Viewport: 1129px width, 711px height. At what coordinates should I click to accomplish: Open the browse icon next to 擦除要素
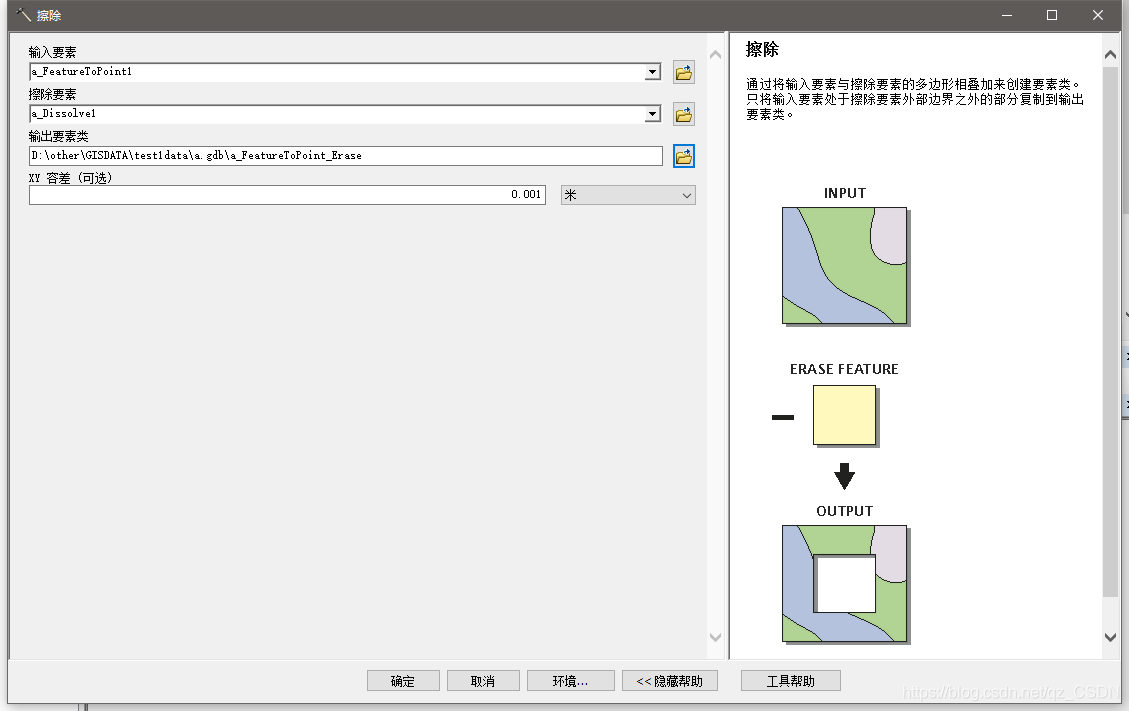684,113
